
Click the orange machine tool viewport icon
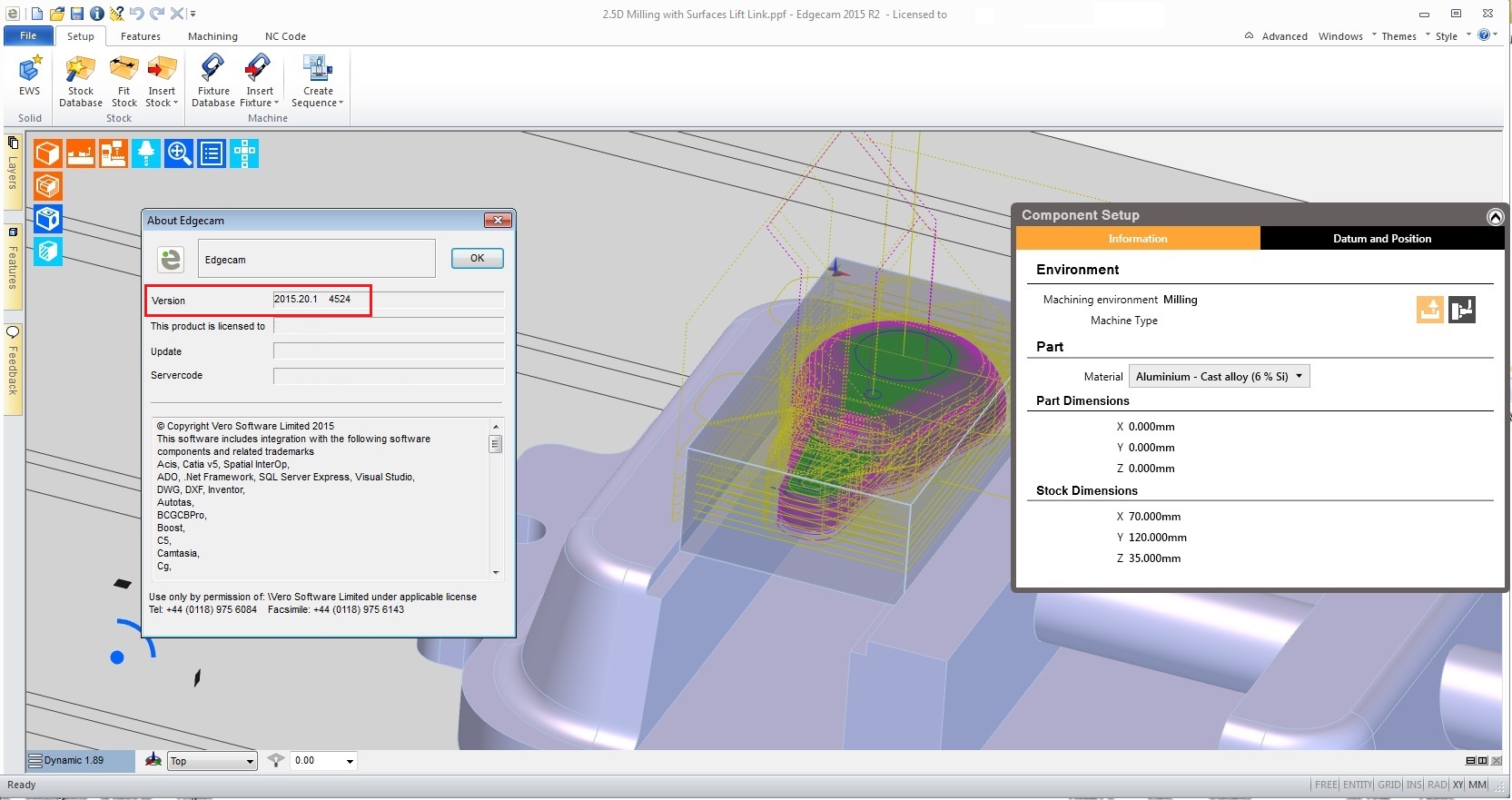(x=114, y=153)
